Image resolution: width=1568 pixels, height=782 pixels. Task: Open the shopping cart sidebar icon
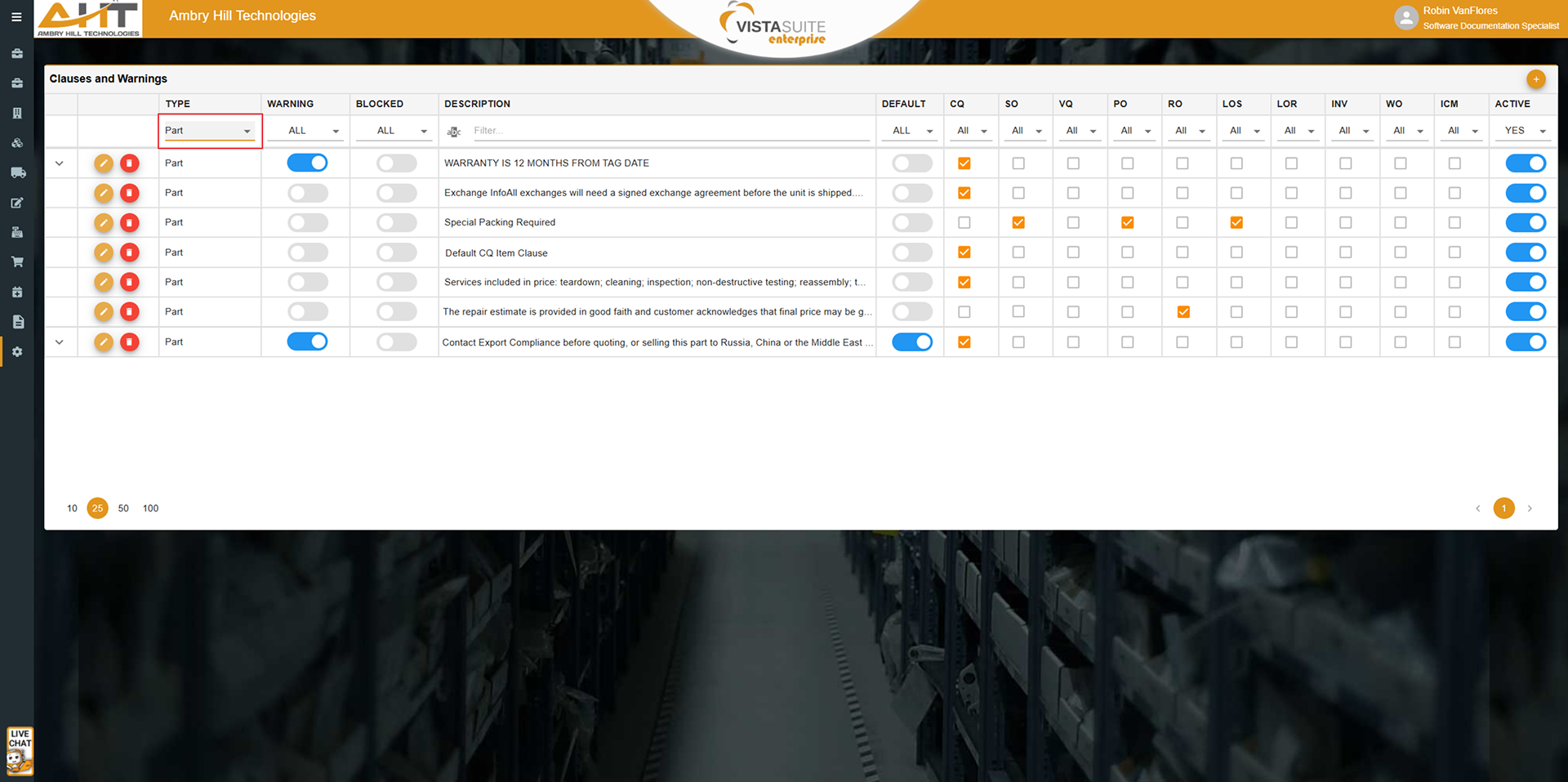[17, 262]
